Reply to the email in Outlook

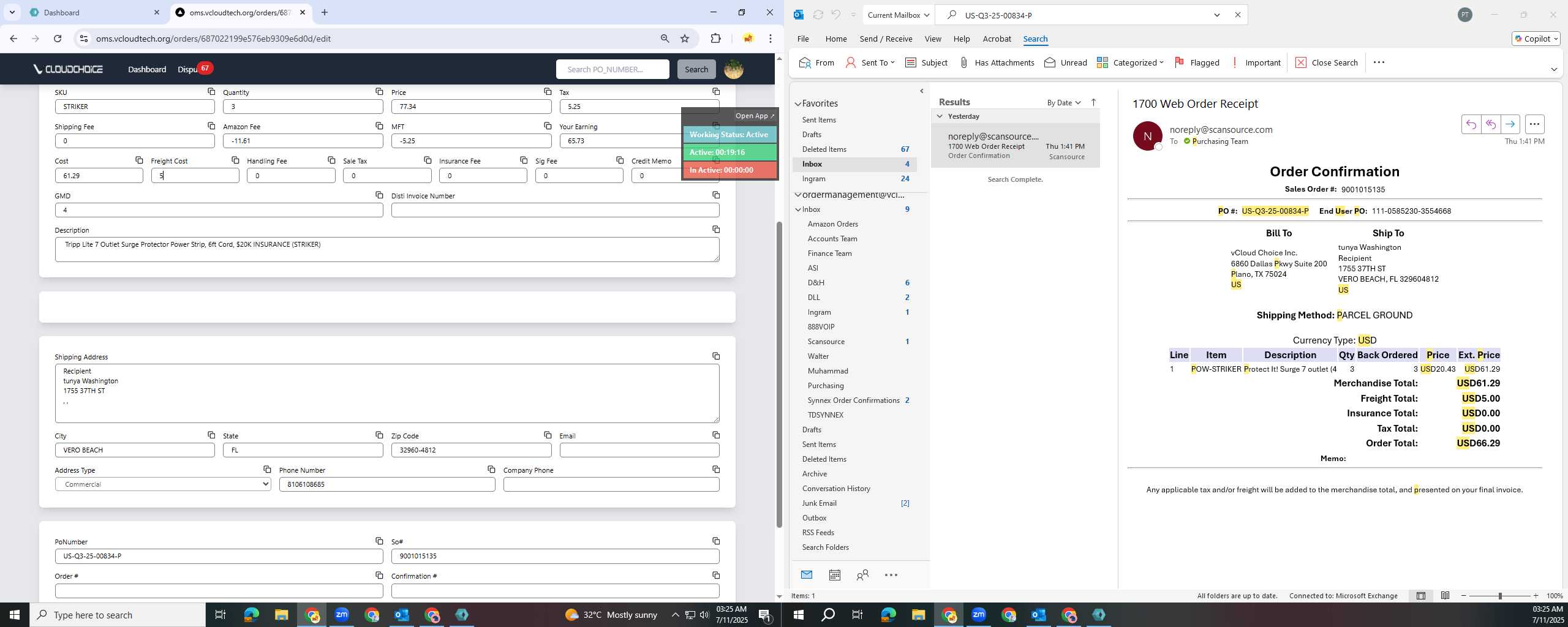pos(1471,124)
